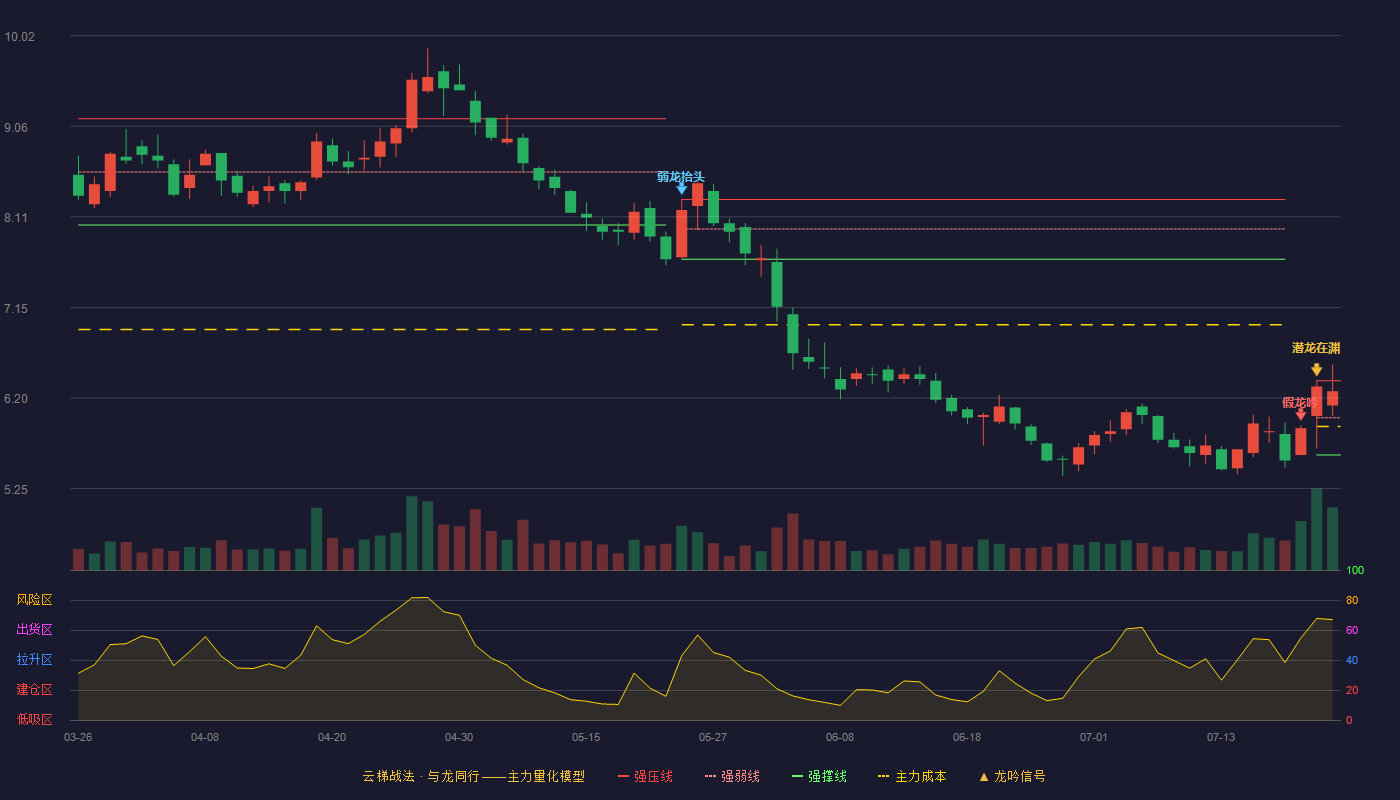Click the 07-01 date label
Screen dimensions: 1400x800
[x=1094, y=737]
